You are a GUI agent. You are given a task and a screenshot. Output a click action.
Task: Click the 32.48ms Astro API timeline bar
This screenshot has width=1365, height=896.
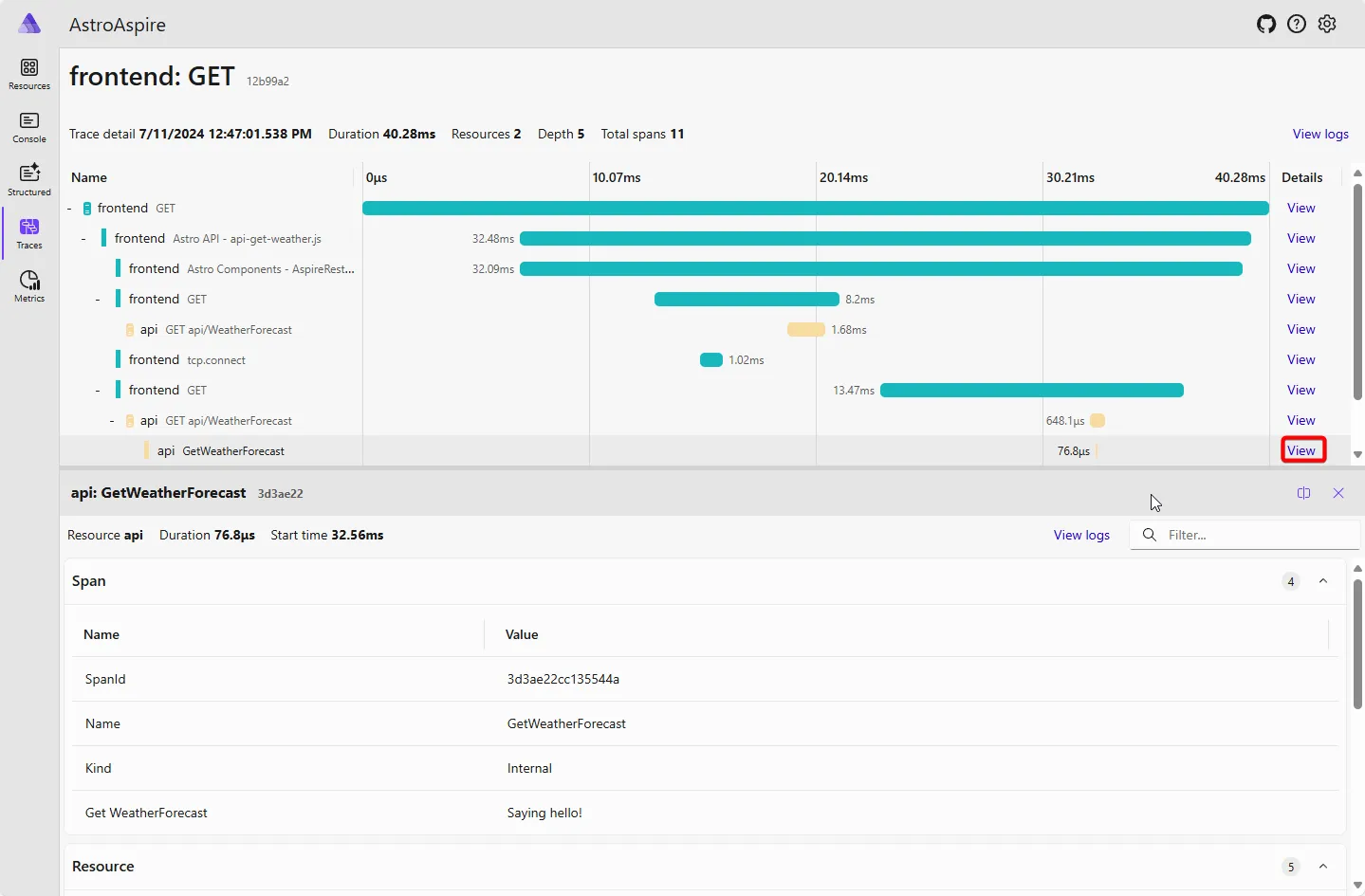885,239
